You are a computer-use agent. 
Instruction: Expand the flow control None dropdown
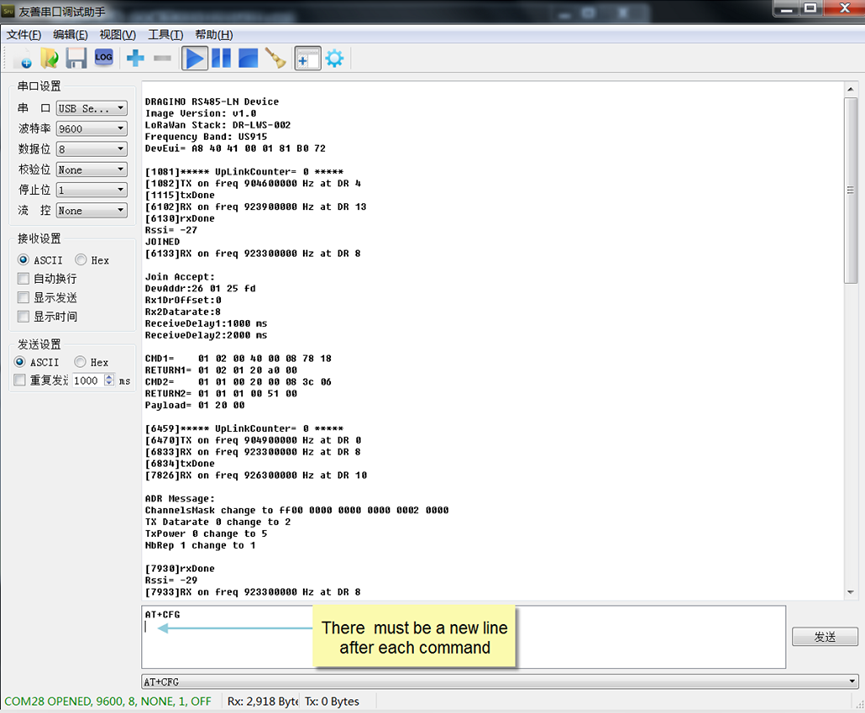(x=92, y=210)
